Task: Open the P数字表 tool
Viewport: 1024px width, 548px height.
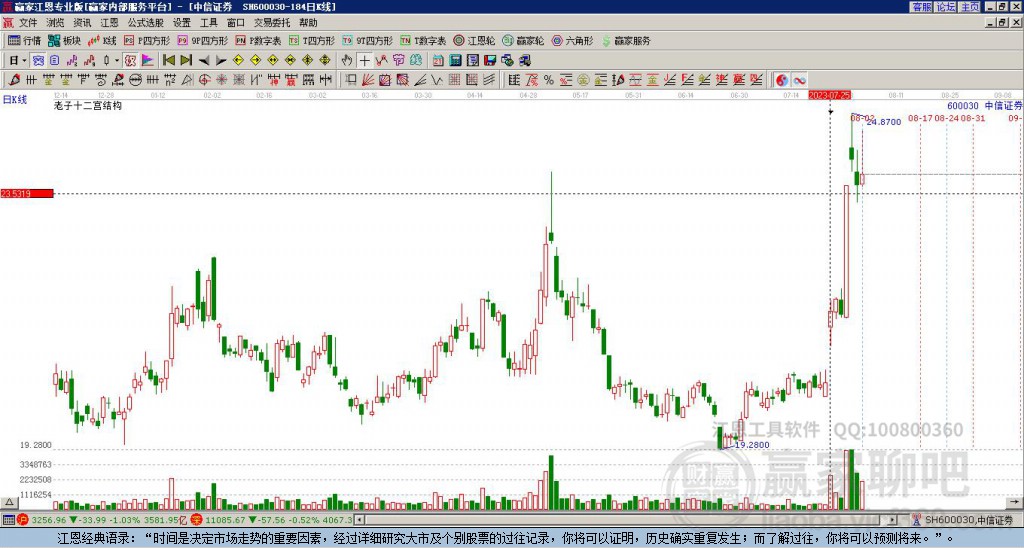Action: (259, 40)
